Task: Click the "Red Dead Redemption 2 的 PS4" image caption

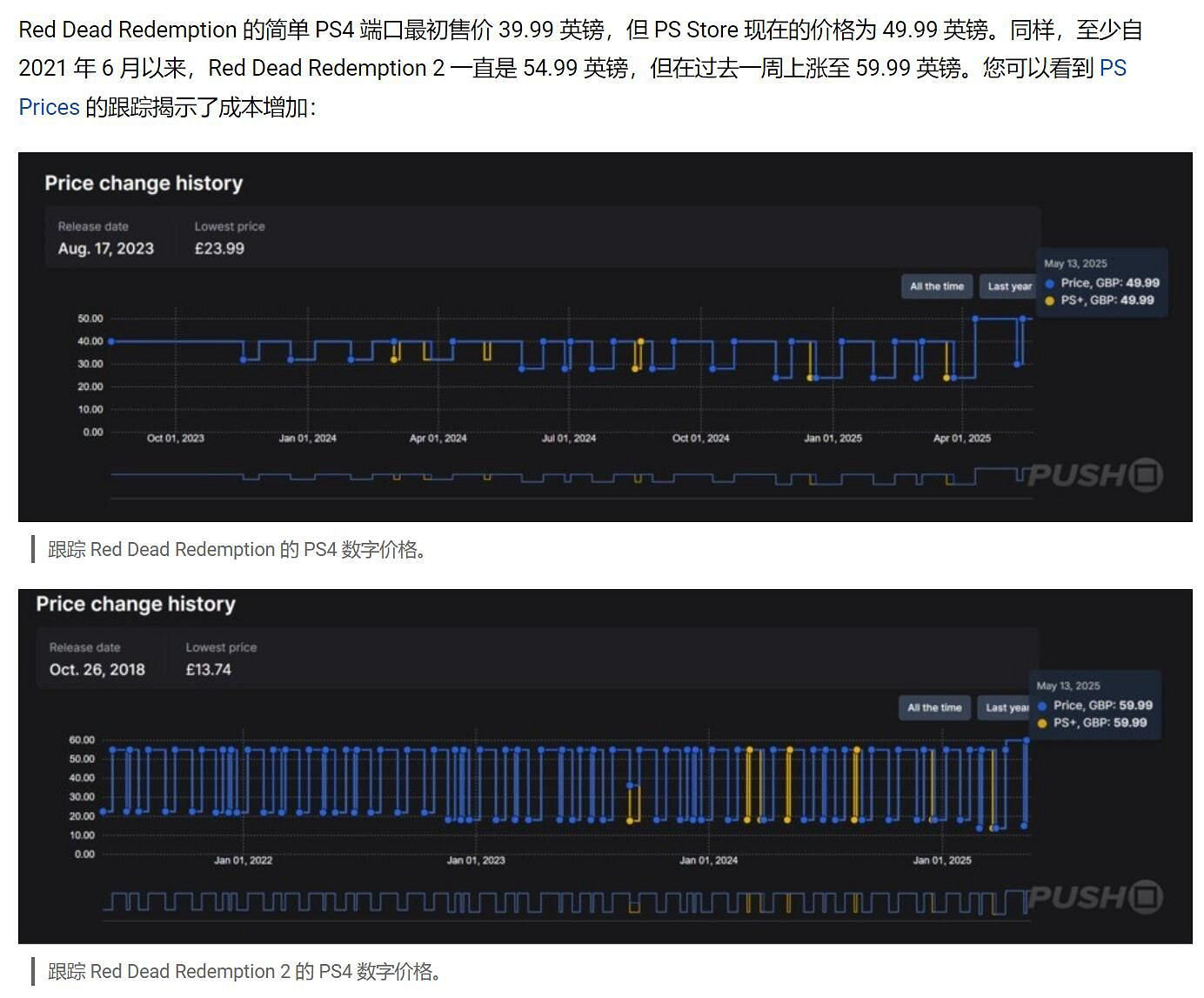Action: click(x=244, y=972)
